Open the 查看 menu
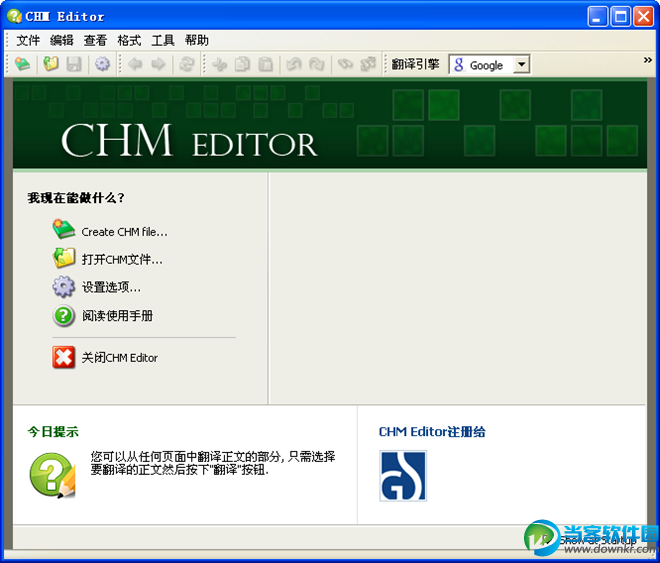 [96, 40]
